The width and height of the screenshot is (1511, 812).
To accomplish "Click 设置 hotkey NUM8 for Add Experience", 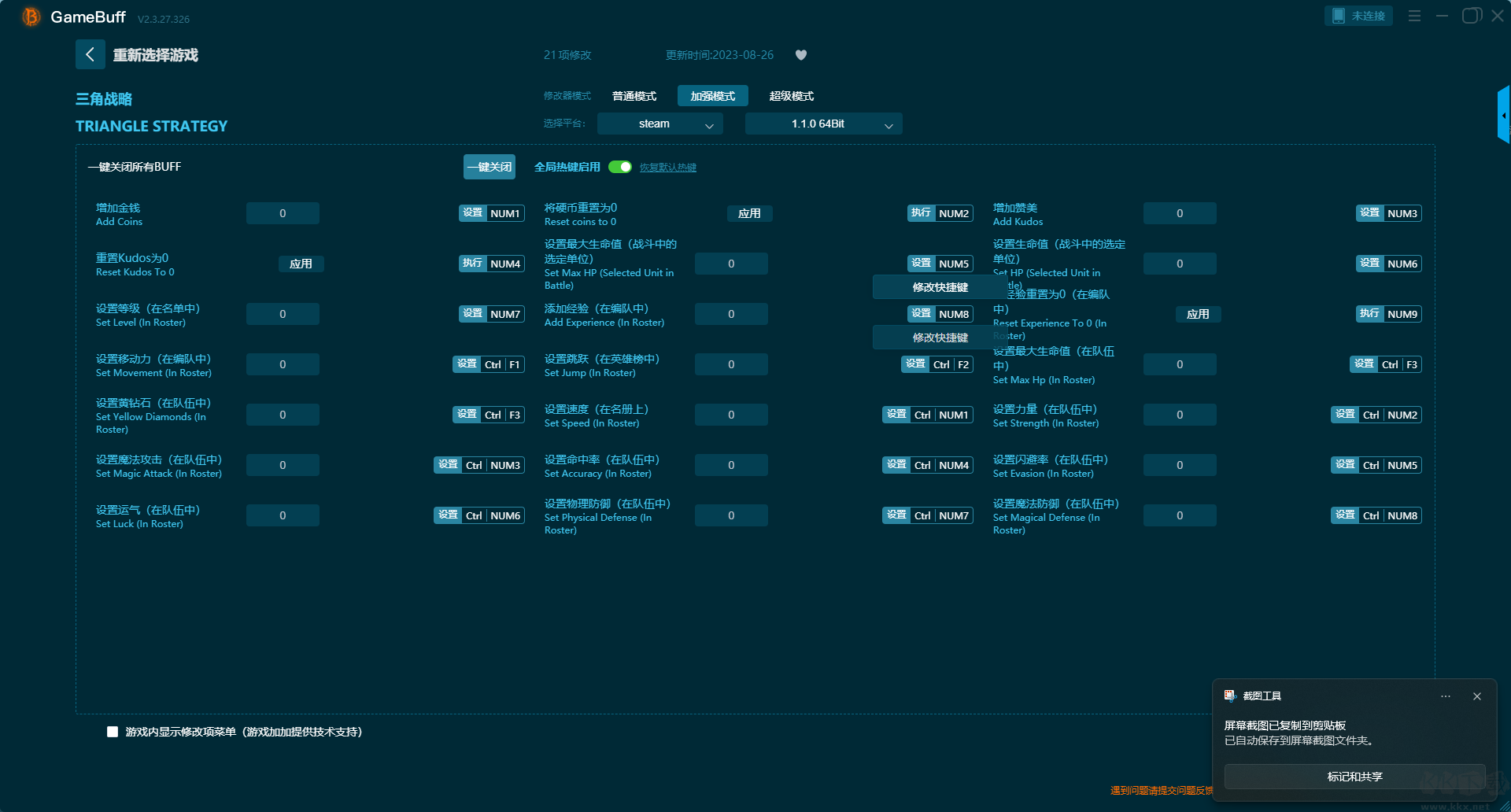I will [940, 314].
